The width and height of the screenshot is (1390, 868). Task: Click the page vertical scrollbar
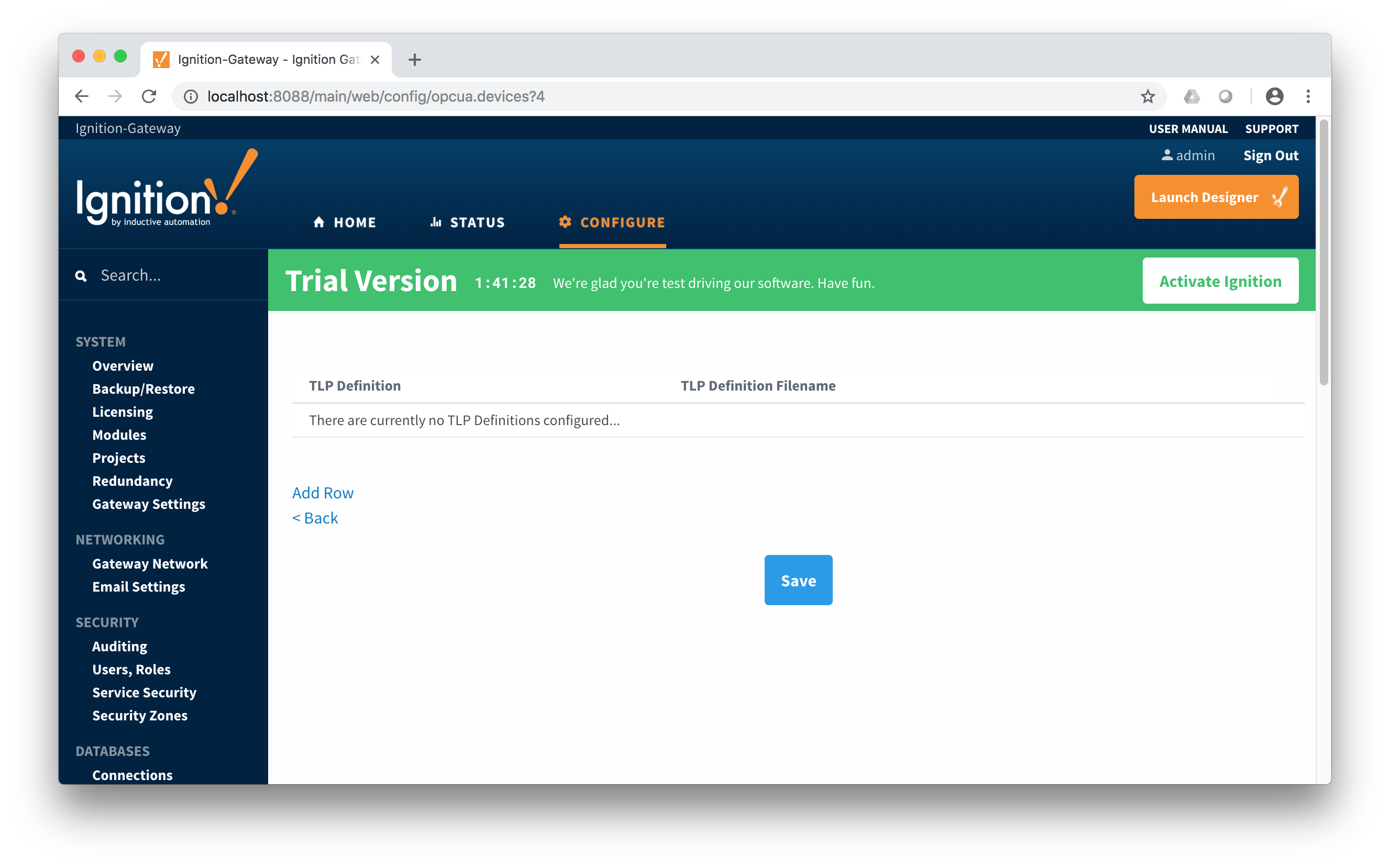click(1323, 252)
